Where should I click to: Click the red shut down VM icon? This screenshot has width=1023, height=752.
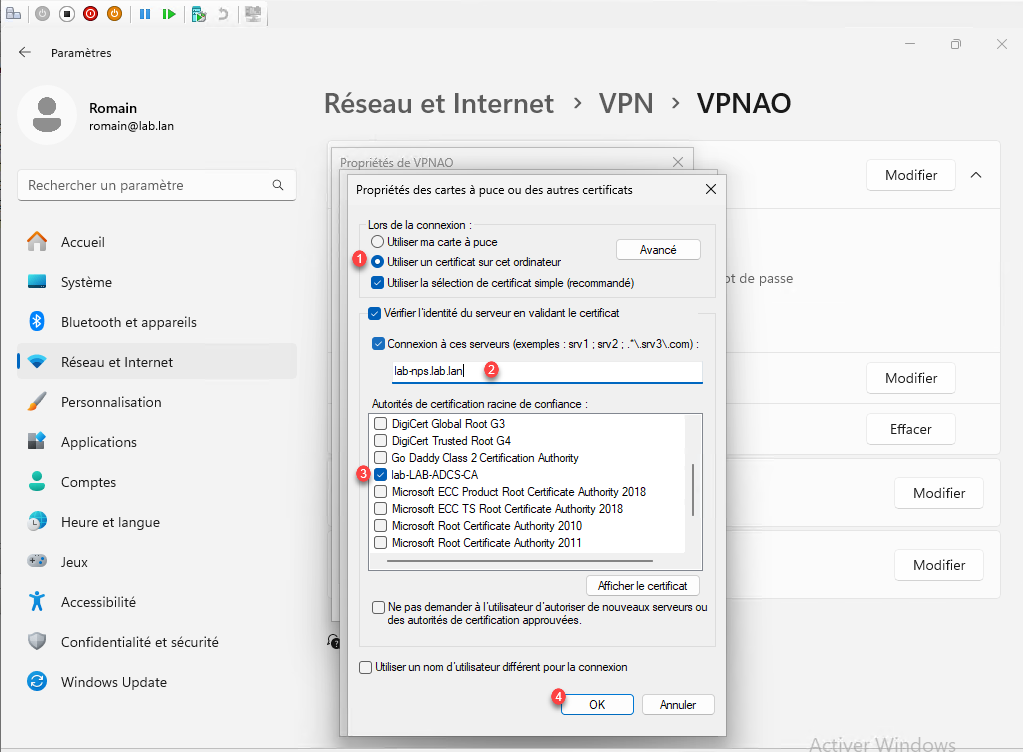[91, 14]
